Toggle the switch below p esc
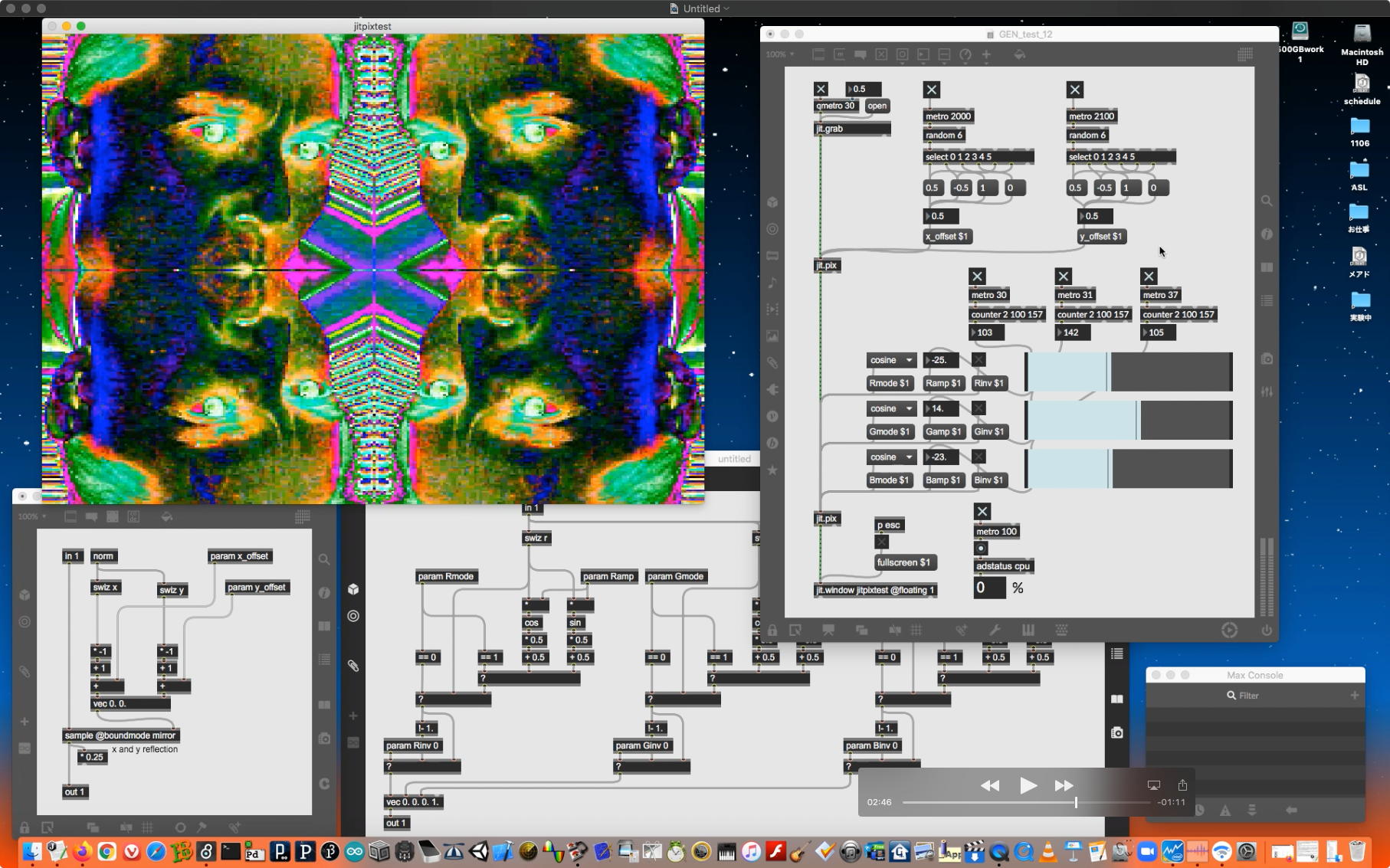This screenshot has width=1390, height=868. (x=882, y=542)
